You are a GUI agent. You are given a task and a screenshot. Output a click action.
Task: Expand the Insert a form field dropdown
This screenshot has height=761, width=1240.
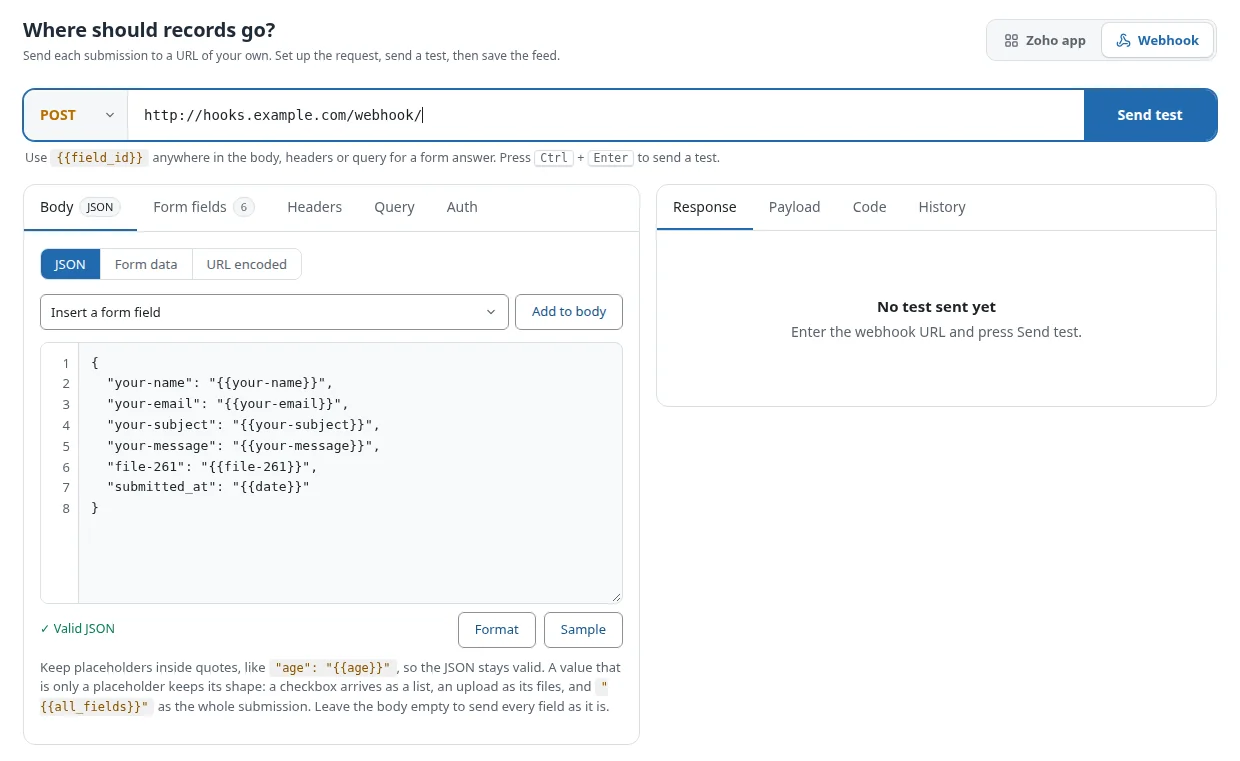pyautogui.click(x=274, y=312)
